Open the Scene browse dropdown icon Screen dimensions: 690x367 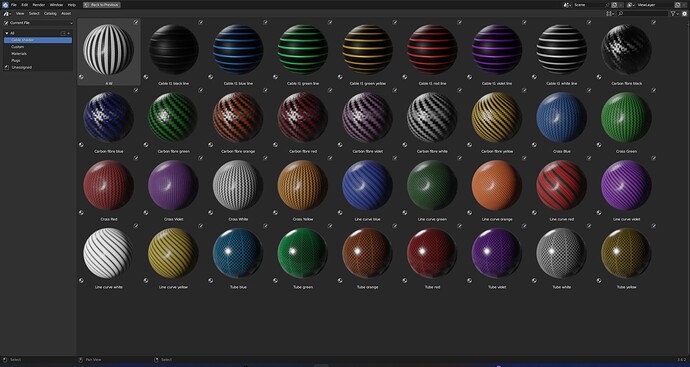pos(568,5)
